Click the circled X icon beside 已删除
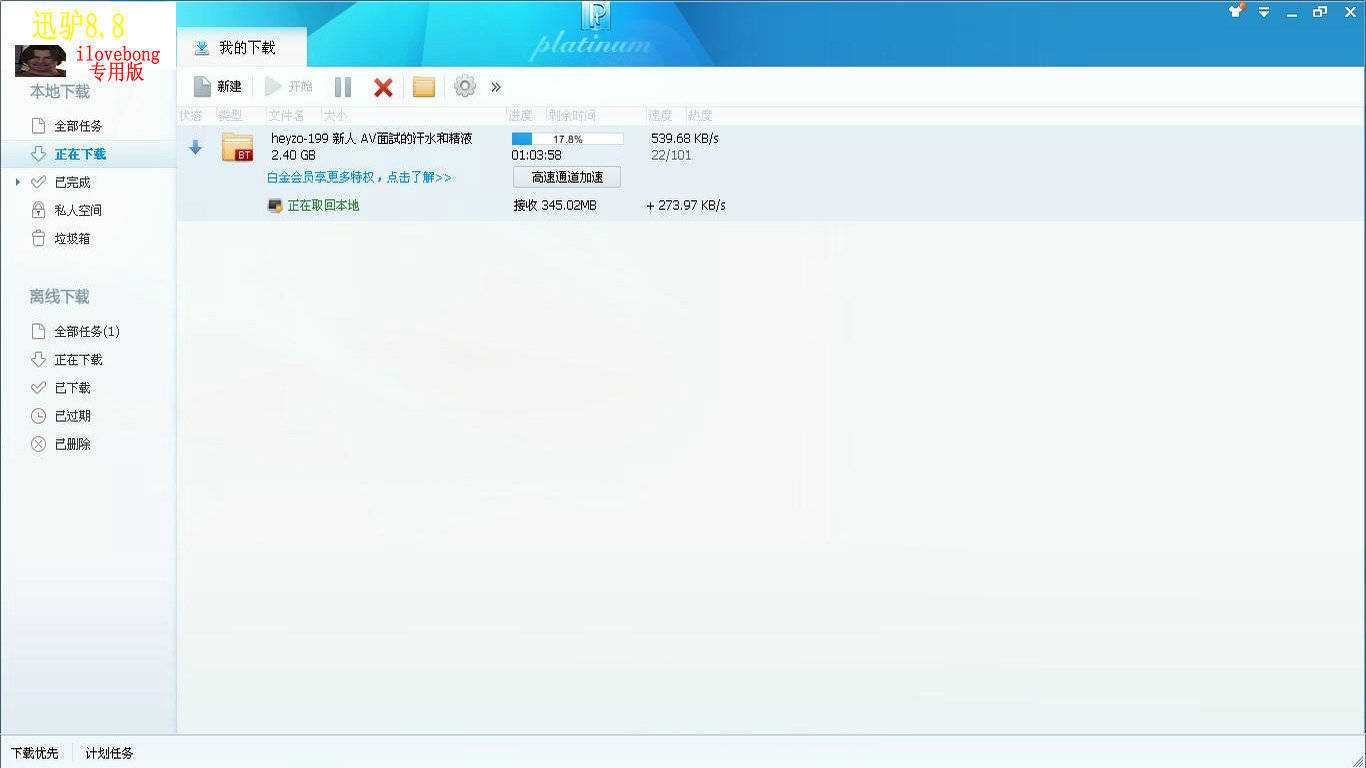This screenshot has width=1366, height=768. [39, 443]
